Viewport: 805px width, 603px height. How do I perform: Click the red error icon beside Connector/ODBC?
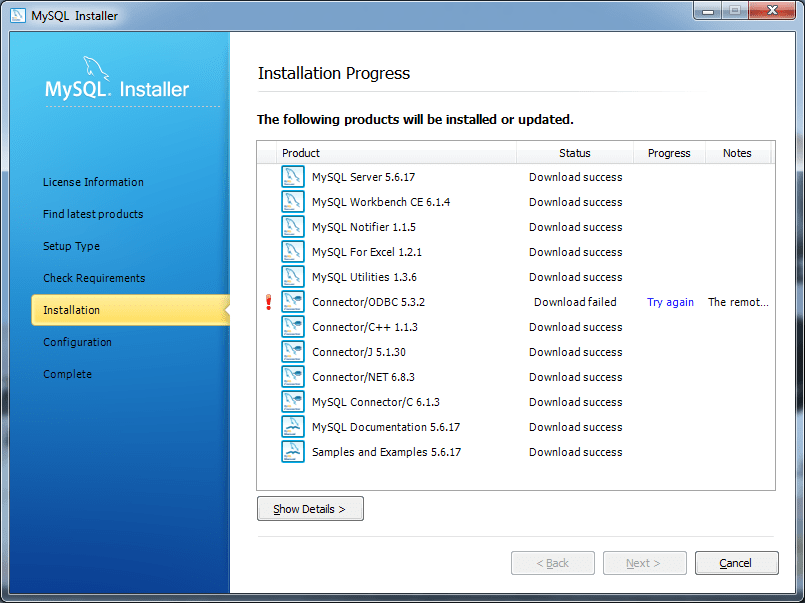click(268, 301)
